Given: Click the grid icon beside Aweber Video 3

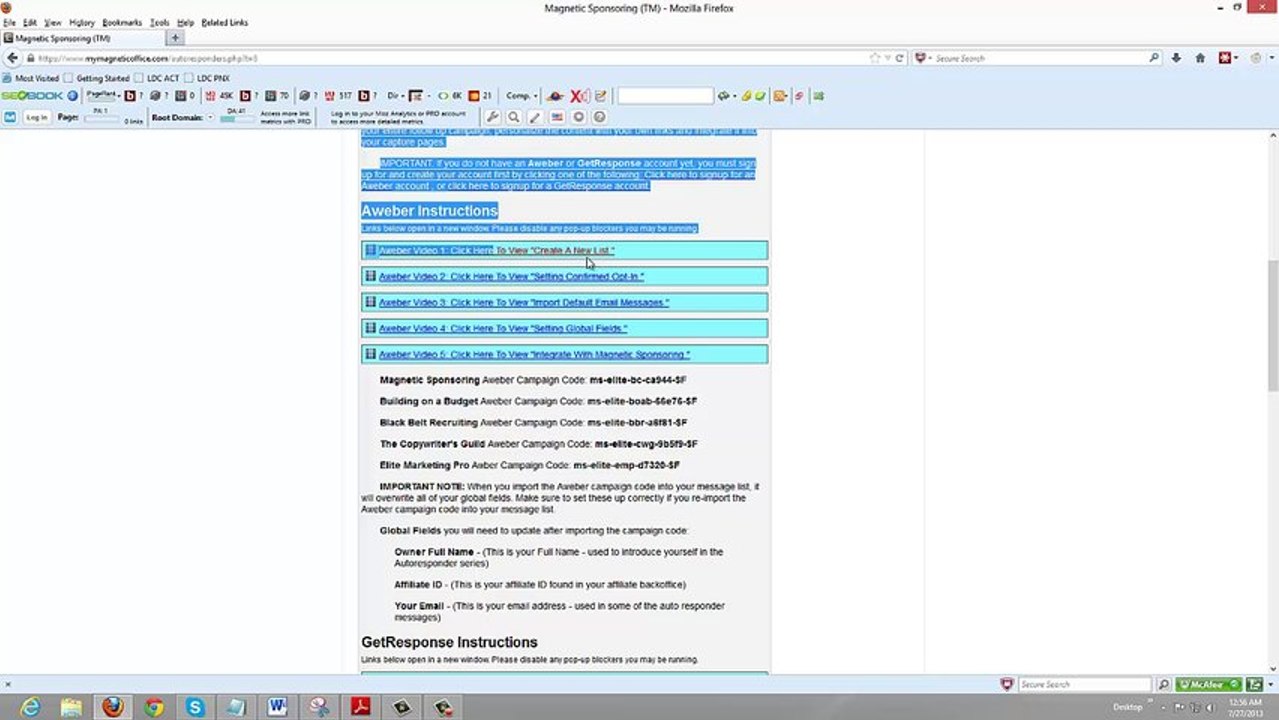Looking at the screenshot, I should pyautogui.click(x=370, y=302).
